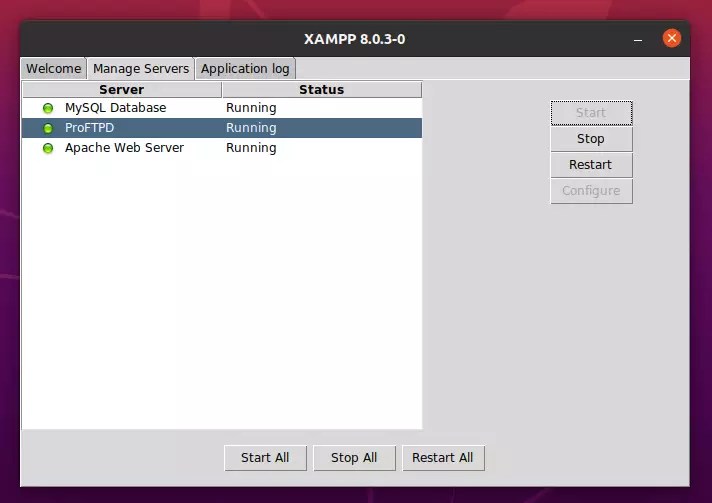Click the Restart All button
The width and height of the screenshot is (712, 503).
[x=443, y=458]
